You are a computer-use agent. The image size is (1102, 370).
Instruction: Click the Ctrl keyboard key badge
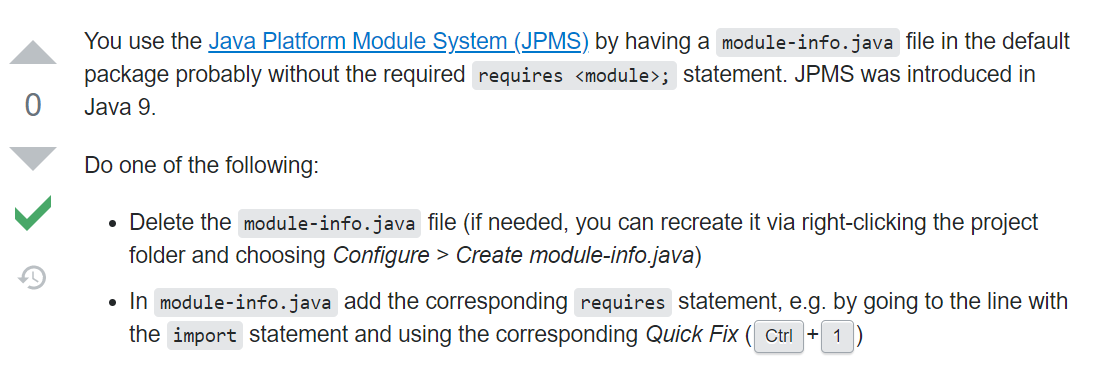779,336
